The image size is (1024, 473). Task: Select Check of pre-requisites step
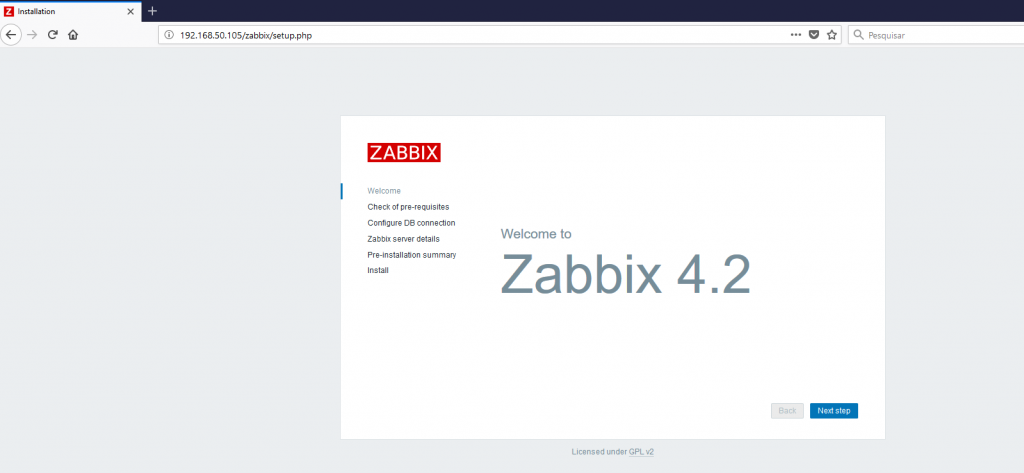408,207
